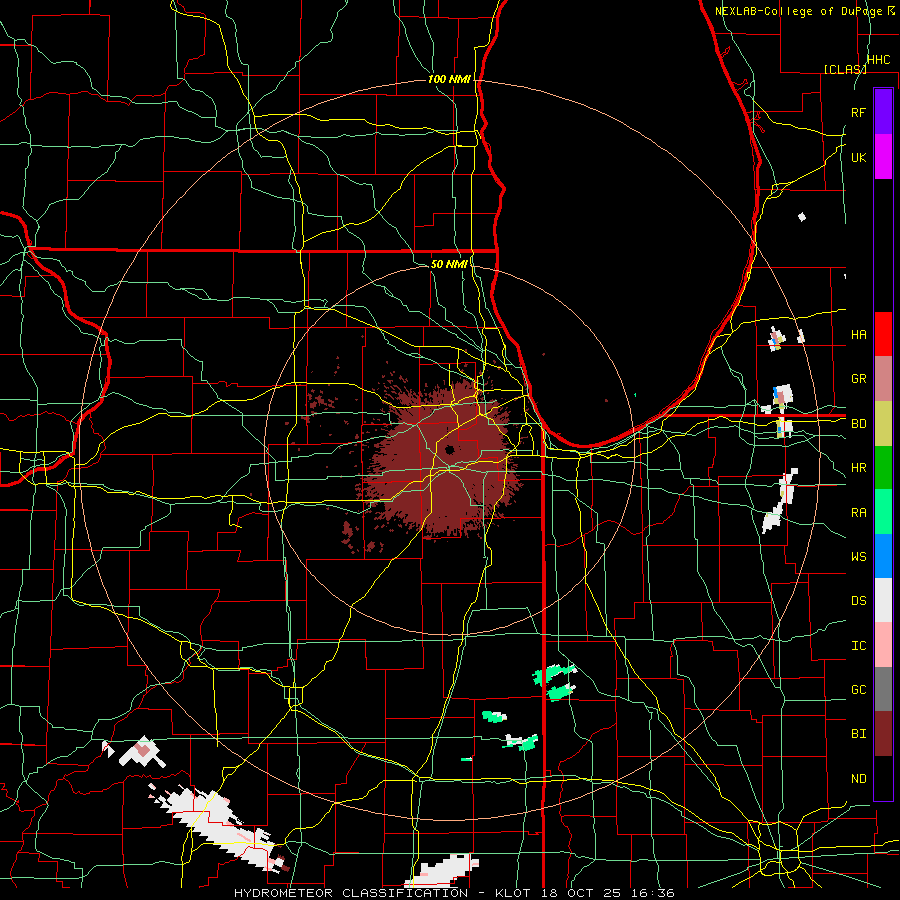Click the BD legend label
The height and width of the screenshot is (900, 900).
click(858, 424)
